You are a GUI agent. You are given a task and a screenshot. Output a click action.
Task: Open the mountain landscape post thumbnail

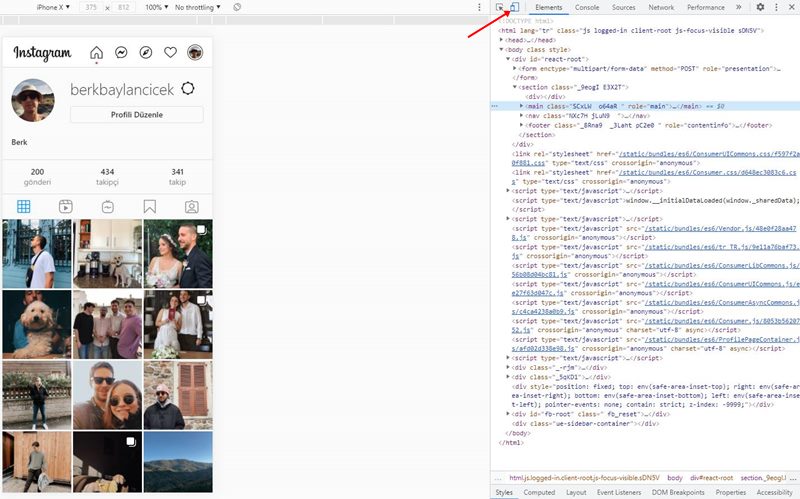click(x=178, y=462)
